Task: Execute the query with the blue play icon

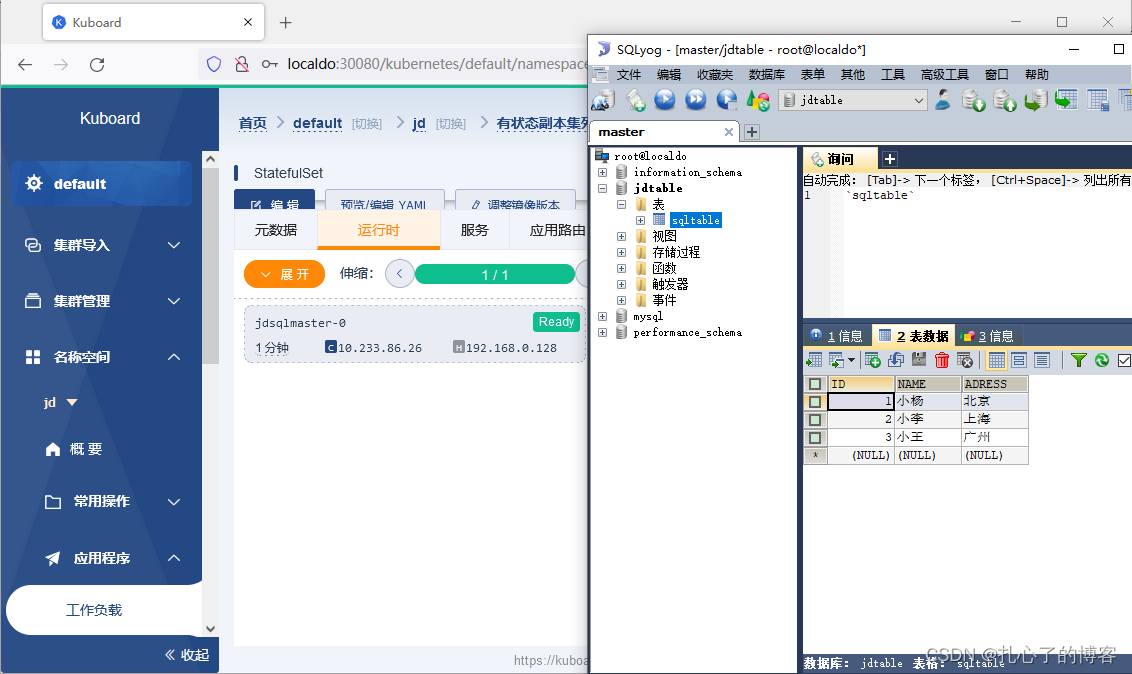Action: click(665, 100)
